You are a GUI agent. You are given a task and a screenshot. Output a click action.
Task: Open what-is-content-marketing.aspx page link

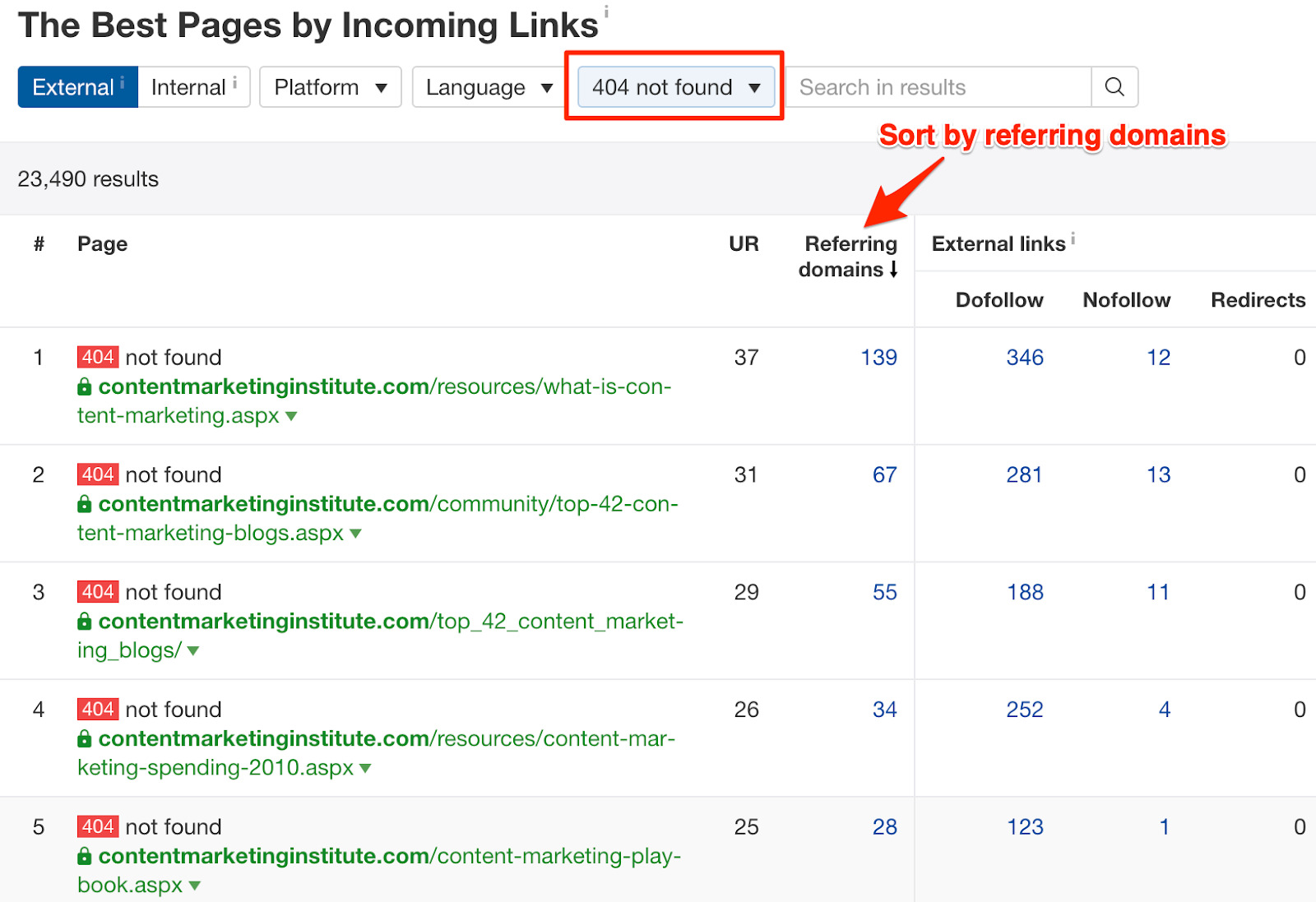[x=374, y=401]
